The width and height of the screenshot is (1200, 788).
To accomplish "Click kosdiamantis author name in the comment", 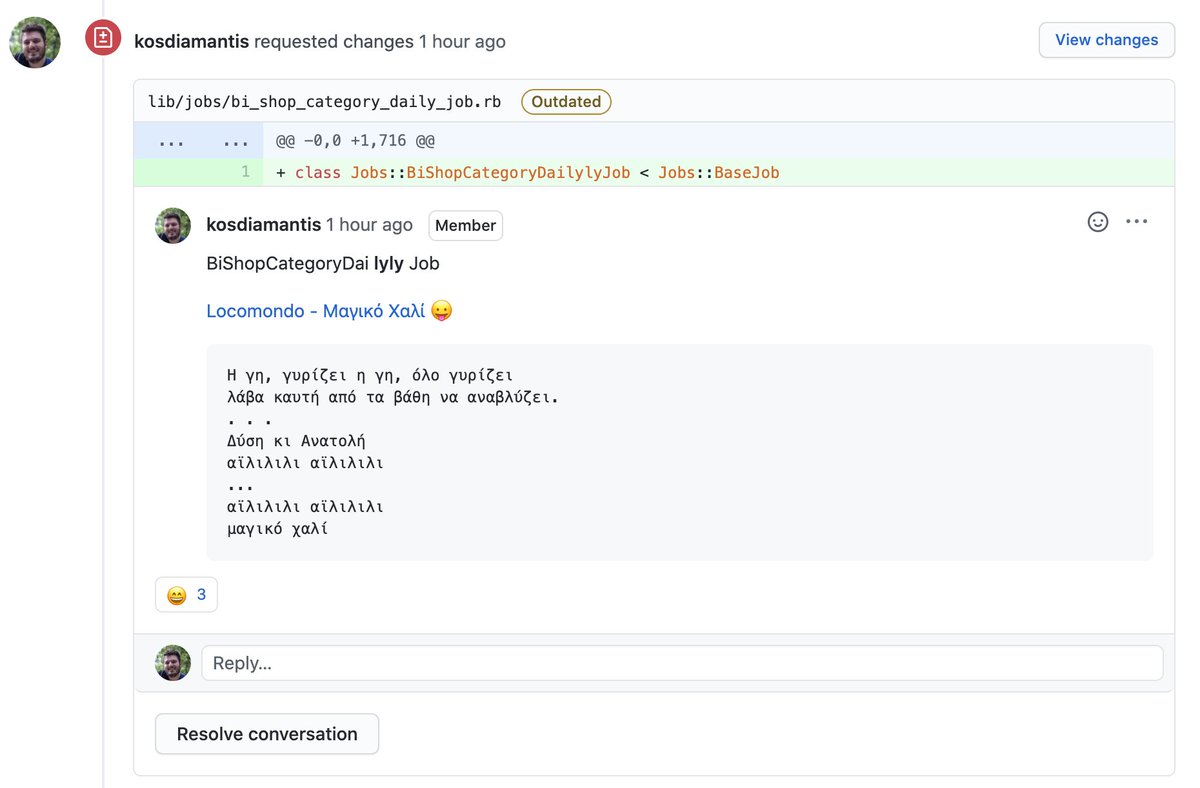I will [263, 225].
